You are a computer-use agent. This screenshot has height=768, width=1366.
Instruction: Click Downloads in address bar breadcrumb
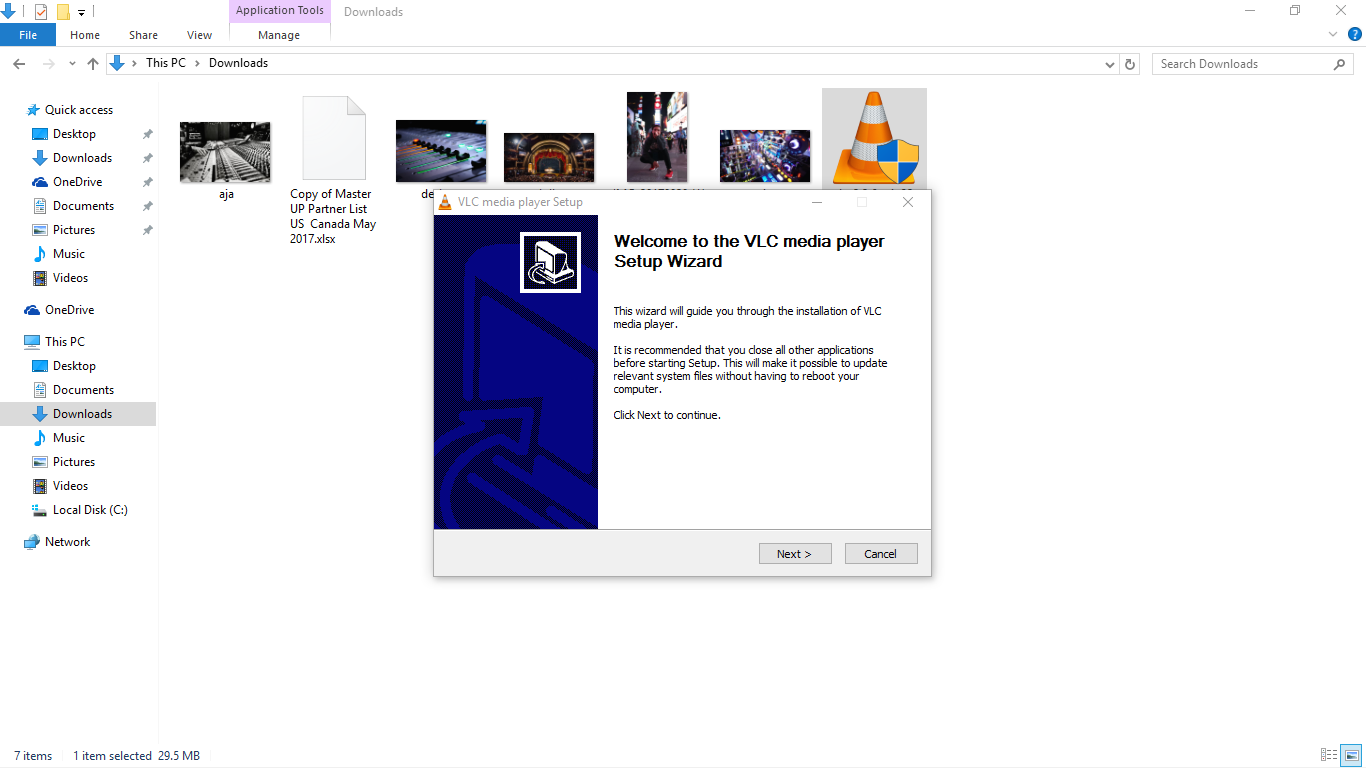(238, 63)
